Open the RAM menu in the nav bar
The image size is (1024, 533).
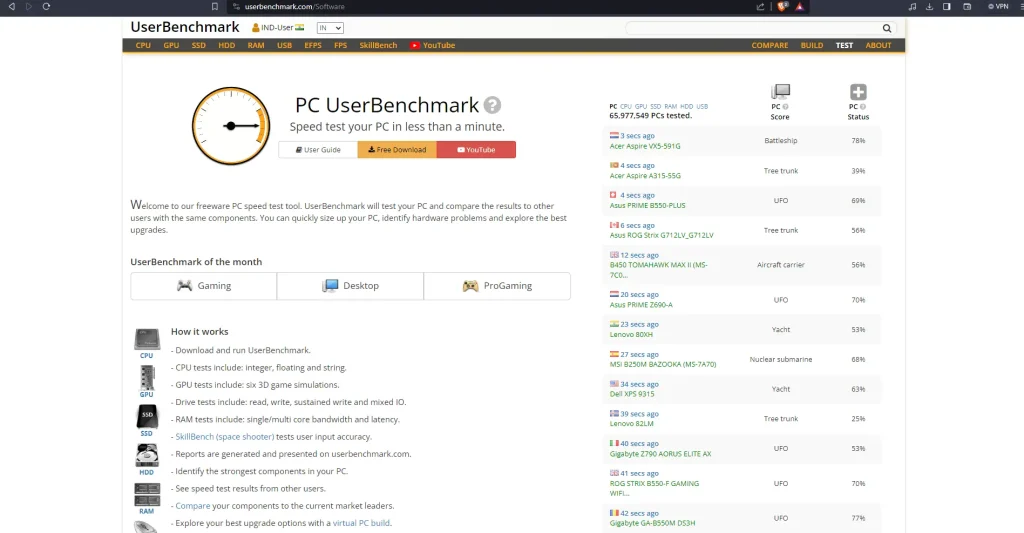pyautogui.click(x=256, y=46)
